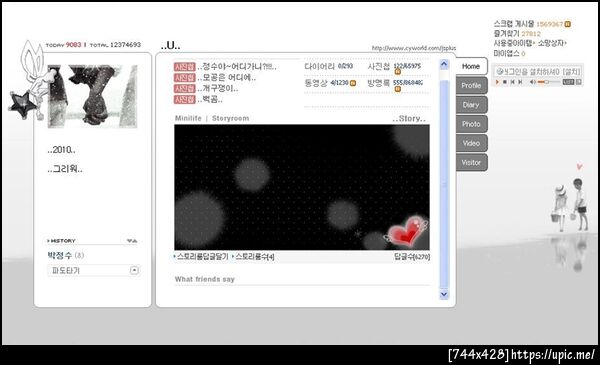Open the music player LIST button
This screenshot has width=600, height=365.
click(x=568, y=82)
